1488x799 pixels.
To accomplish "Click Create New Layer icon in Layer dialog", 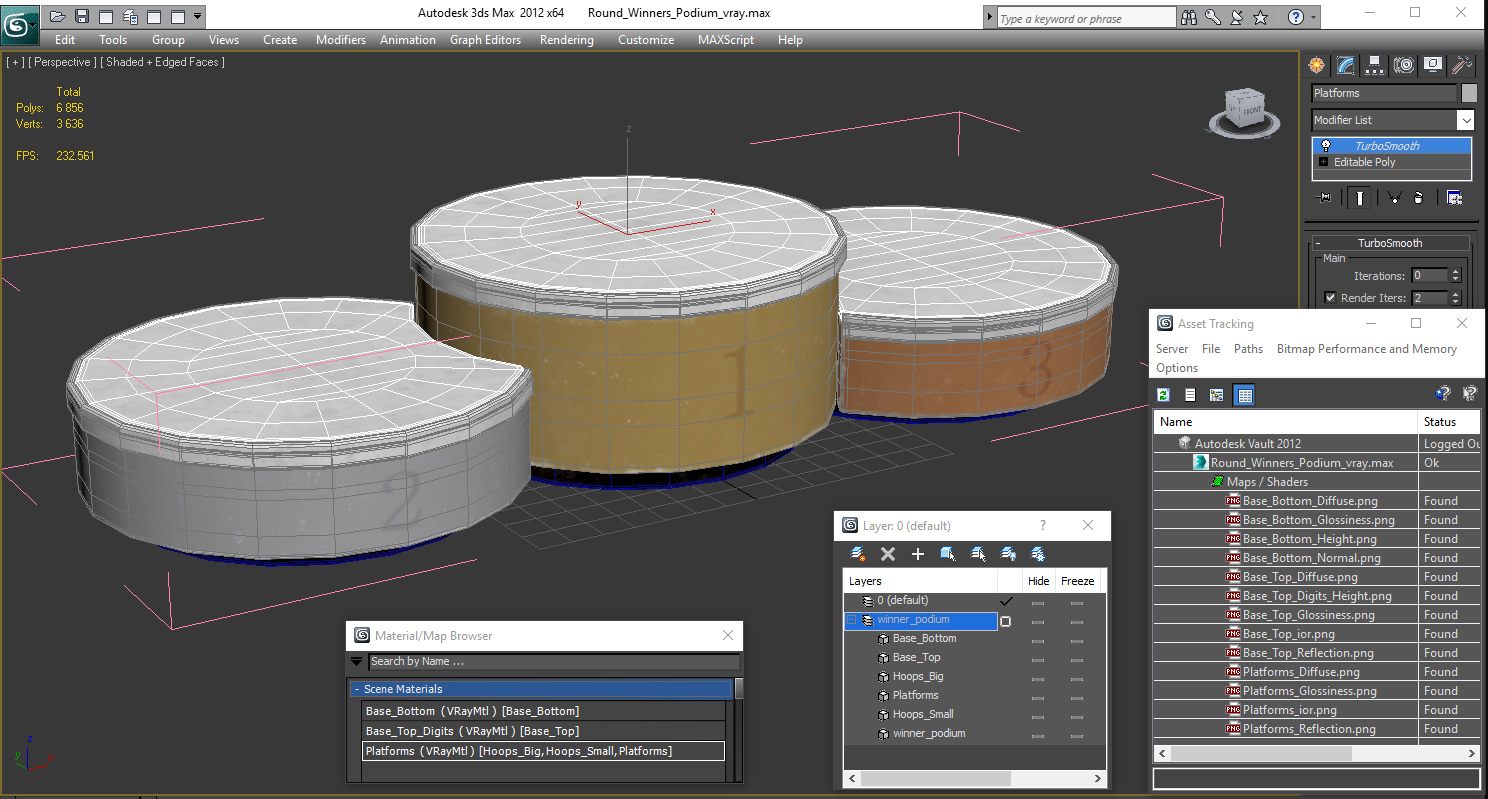I will [x=858, y=554].
